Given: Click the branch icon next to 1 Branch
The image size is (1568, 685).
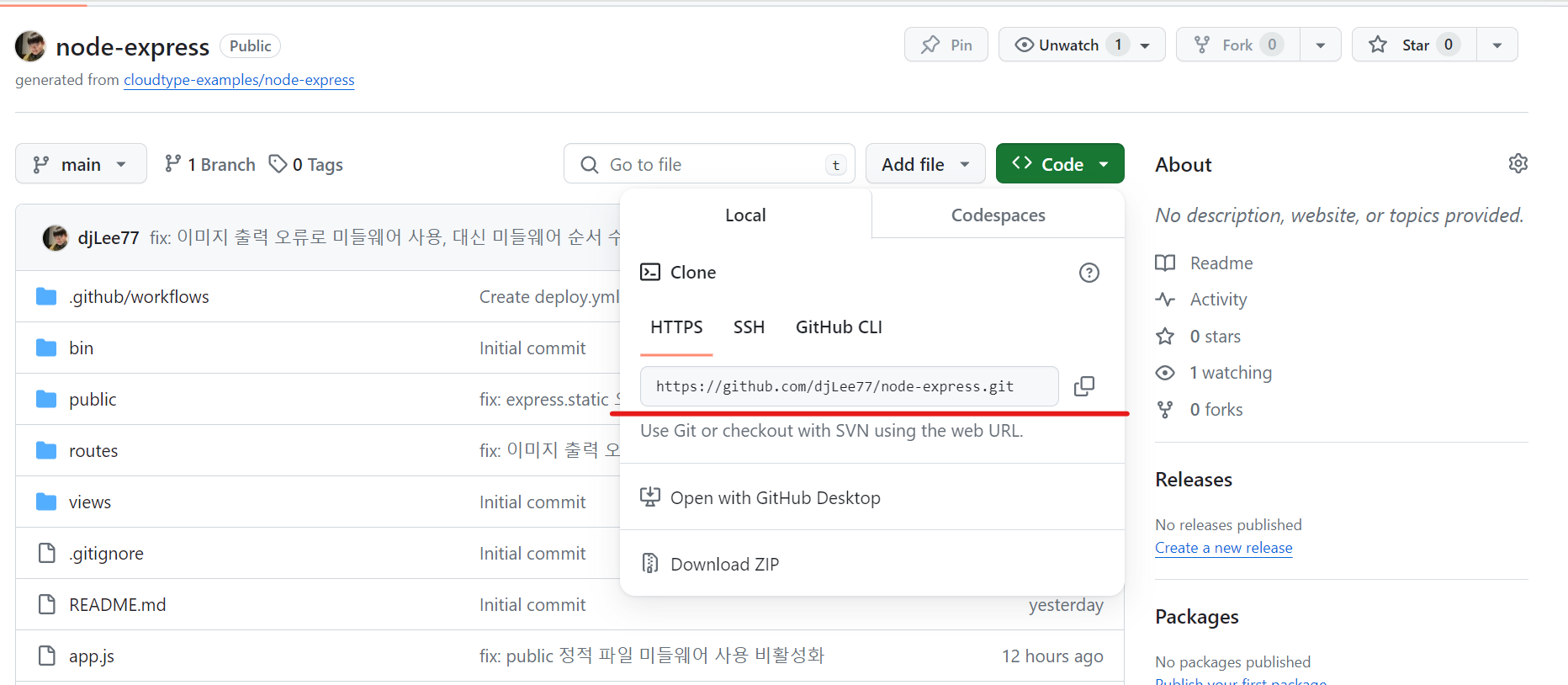Looking at the screenshot, I should click(x=172, y=163).
